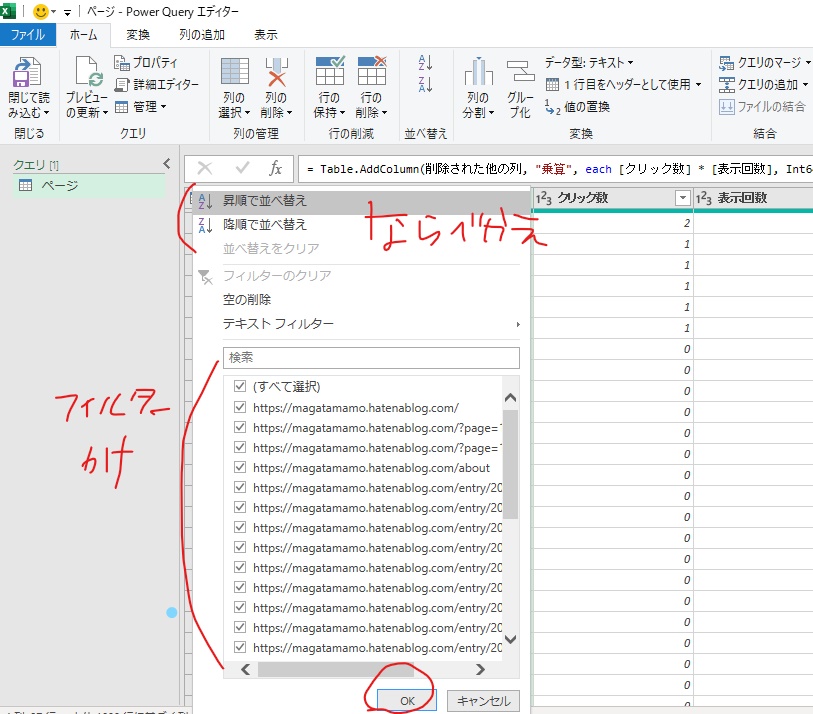Open the クエリの追加 append queries command

pos(763,85)
